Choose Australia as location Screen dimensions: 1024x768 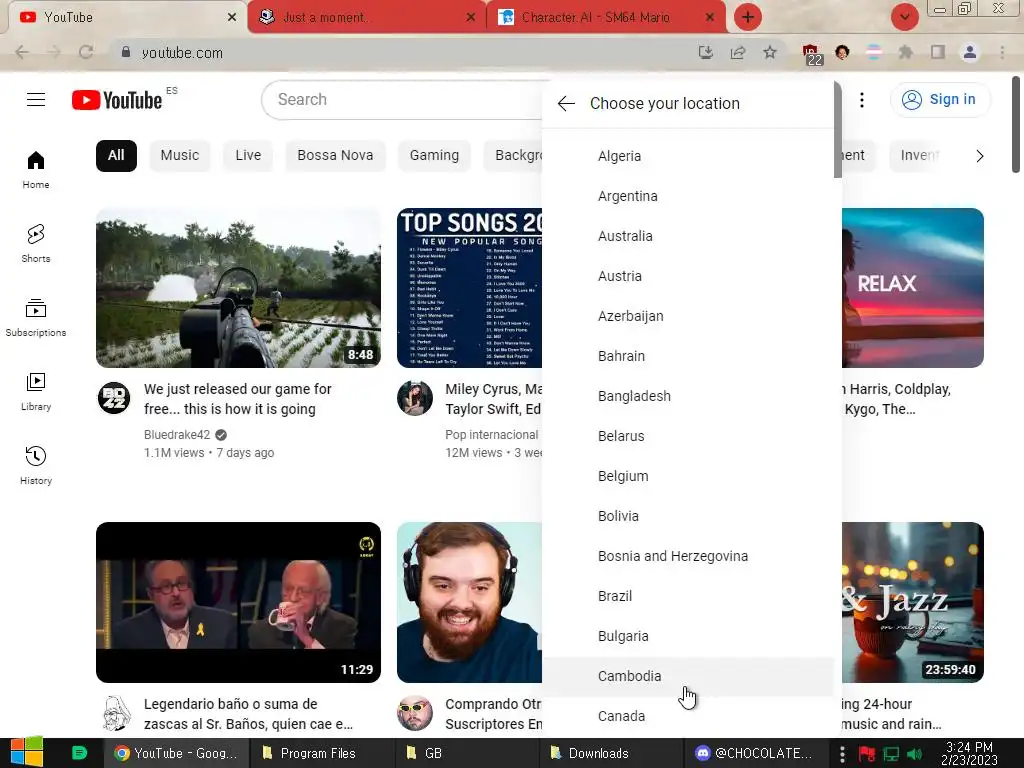pos(688,236)
